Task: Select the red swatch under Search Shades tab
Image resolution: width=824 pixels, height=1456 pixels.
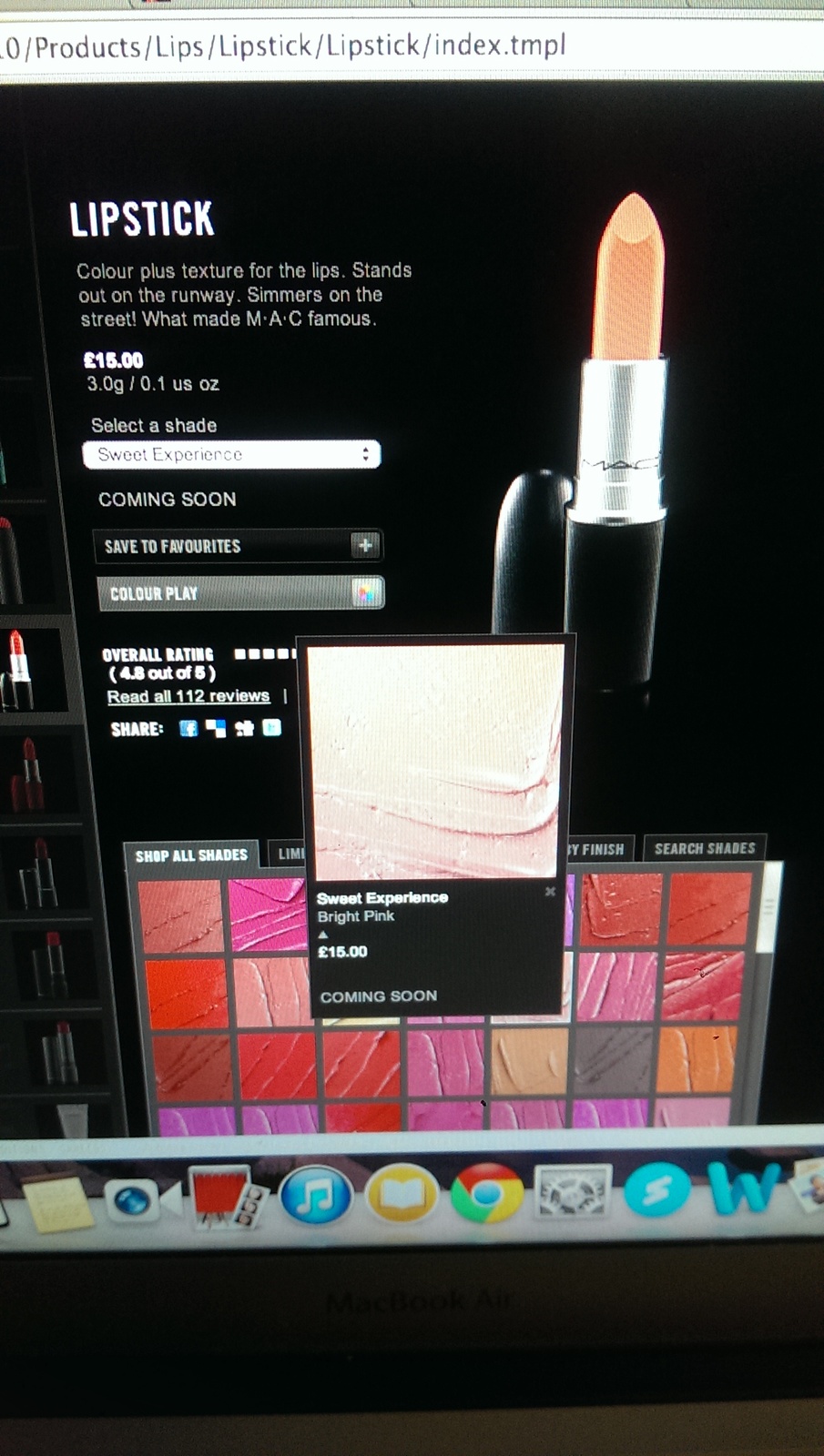Action: [710, 908]
